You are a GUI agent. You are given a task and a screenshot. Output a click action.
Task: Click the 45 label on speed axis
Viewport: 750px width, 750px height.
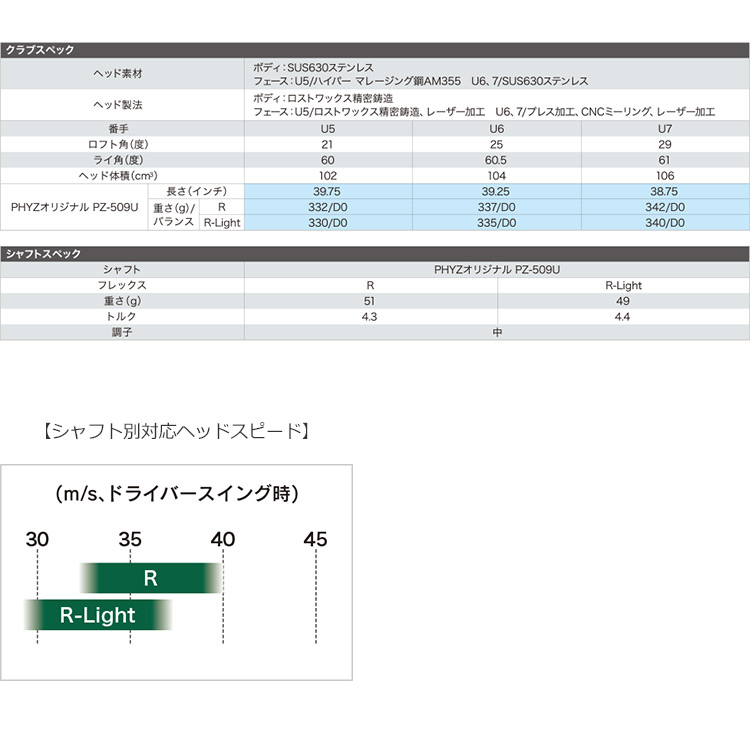(x=315, y=539)
